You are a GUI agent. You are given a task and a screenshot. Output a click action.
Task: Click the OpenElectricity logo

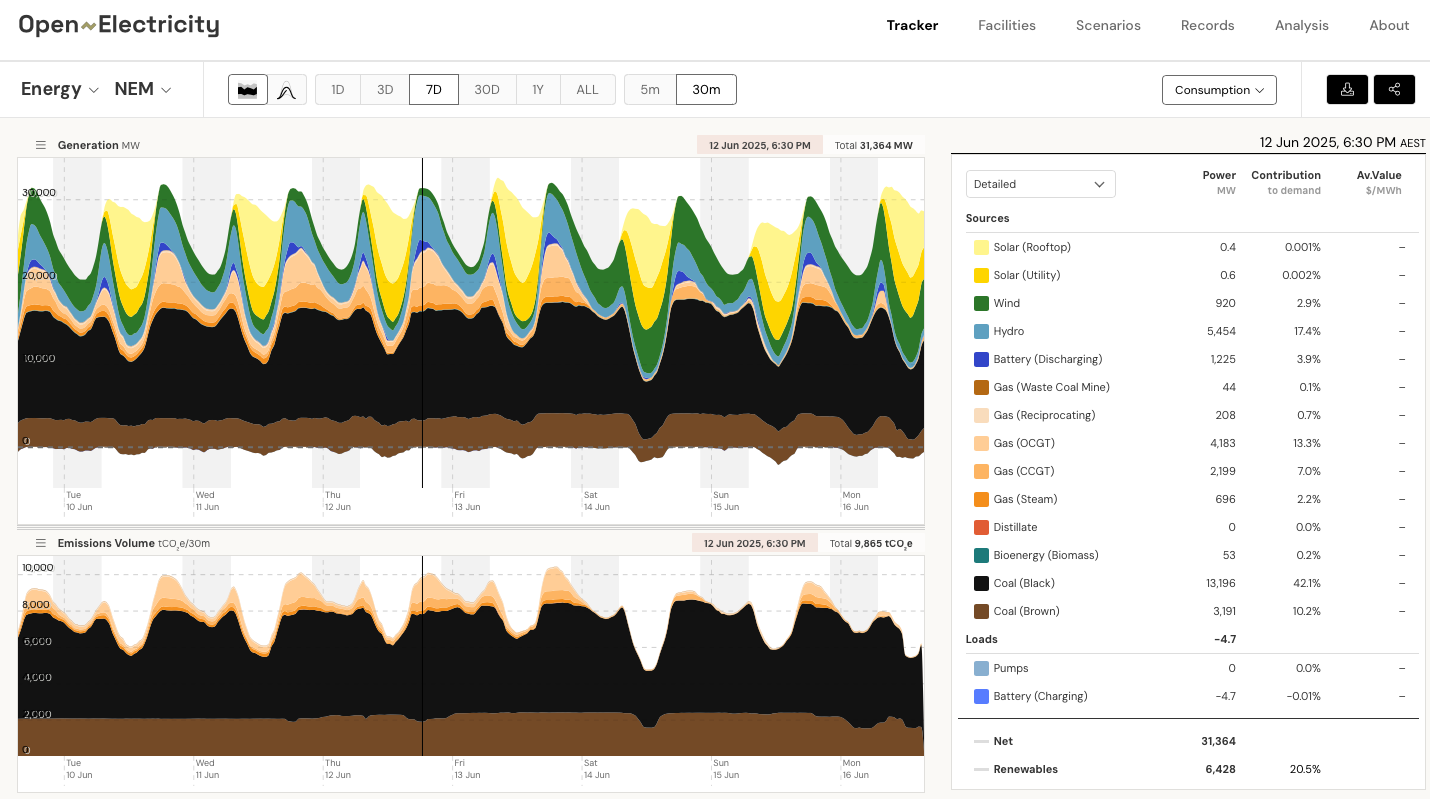(119, 25)
